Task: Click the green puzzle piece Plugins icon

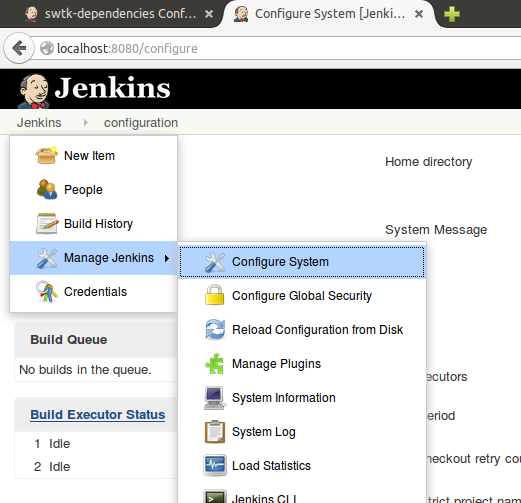Action: point(214,364)
